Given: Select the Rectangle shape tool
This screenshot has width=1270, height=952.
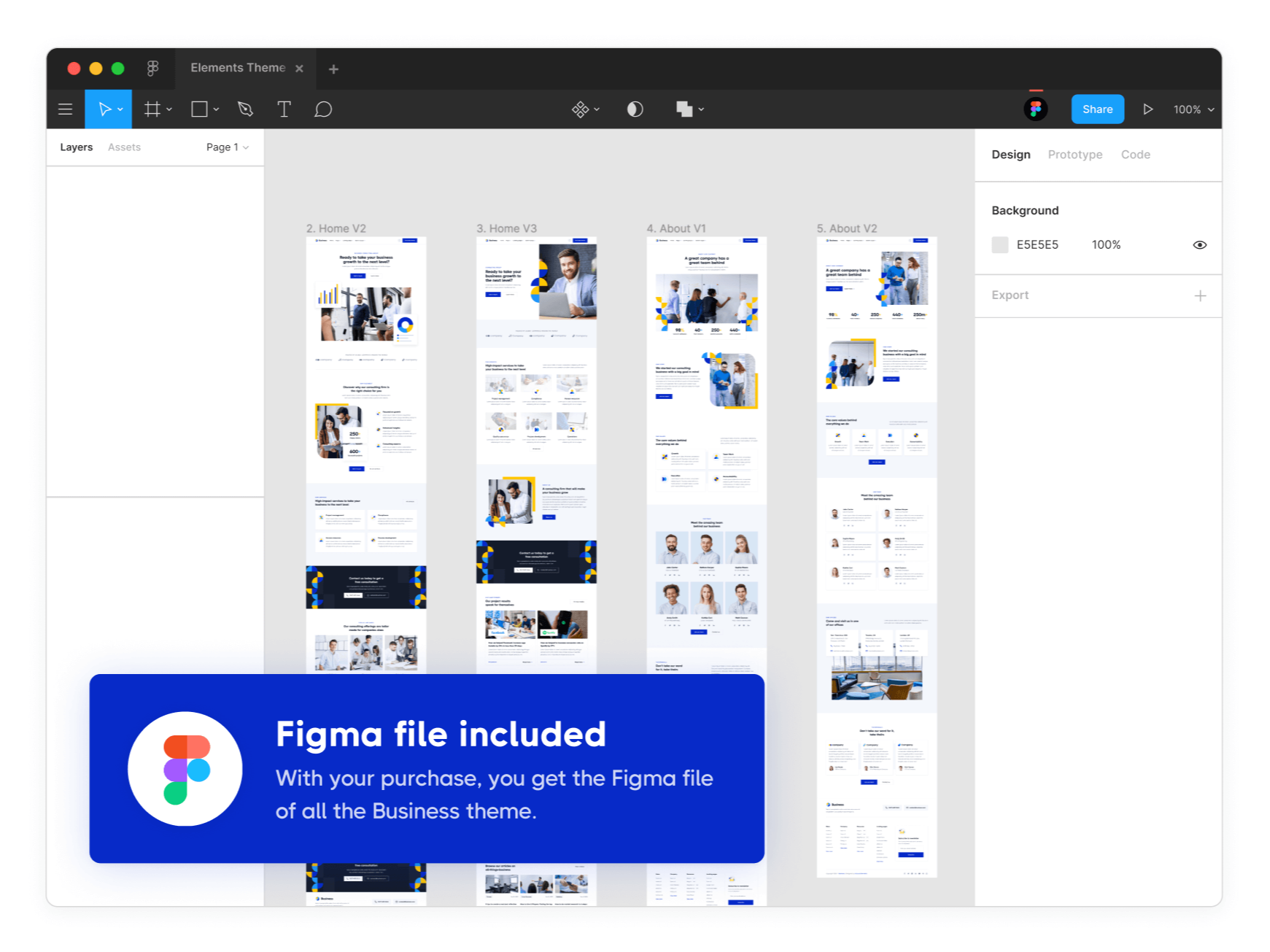Looking at the screenshot, I should tap(198, 109).
